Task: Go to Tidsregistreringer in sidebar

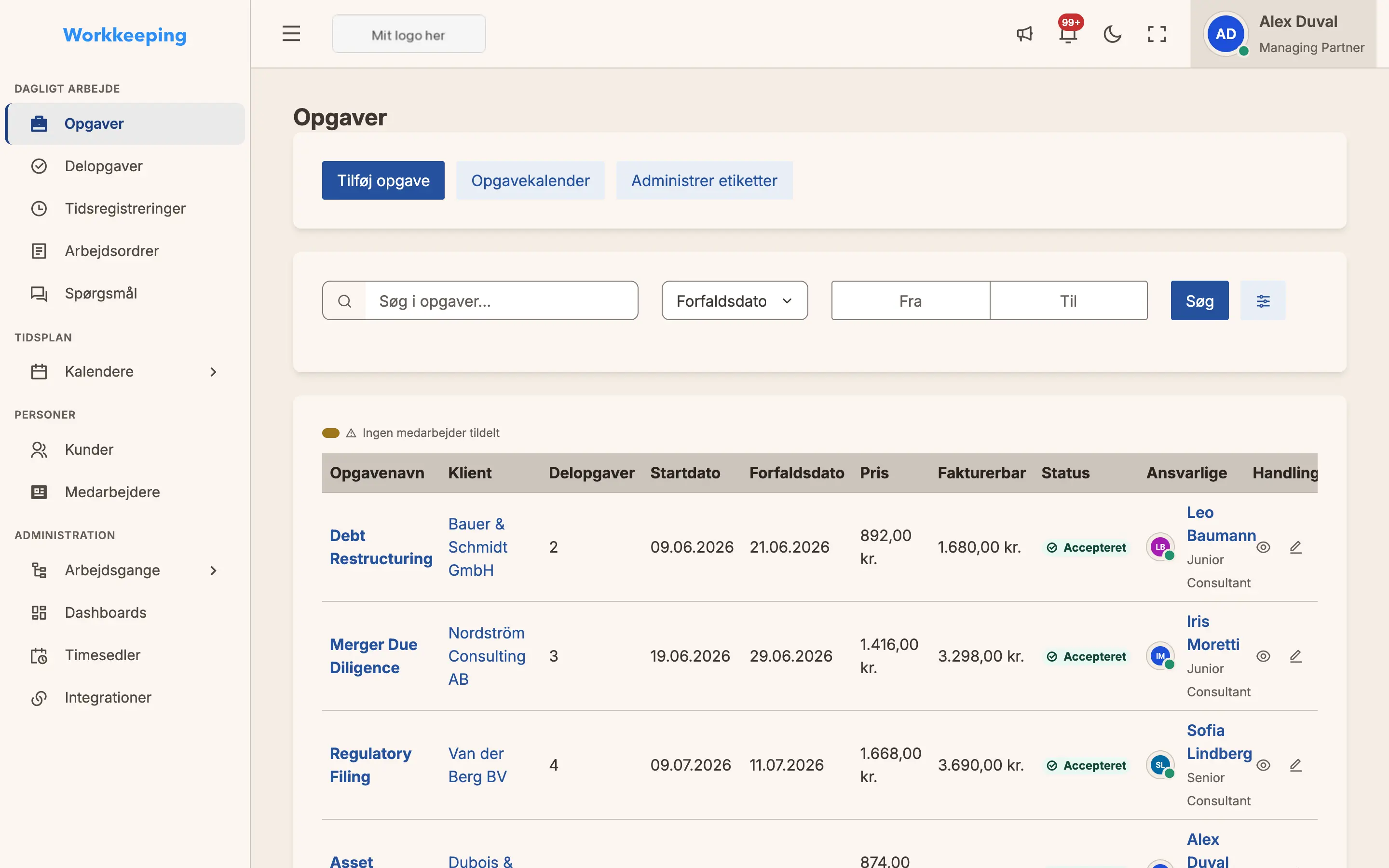Action: [124, 208]
